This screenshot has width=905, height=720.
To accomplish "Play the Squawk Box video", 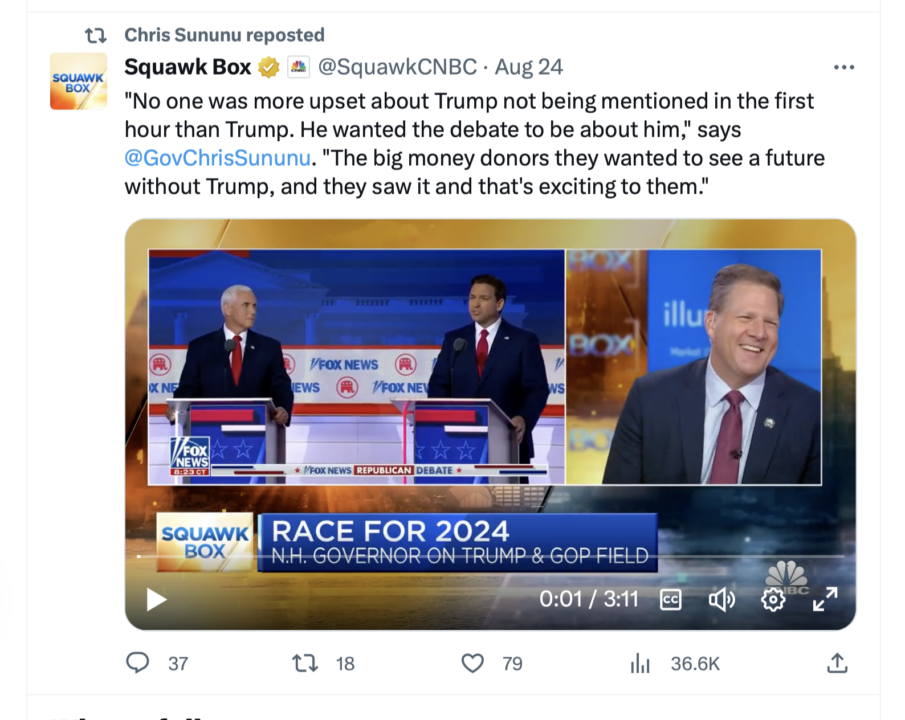I will 157,599.
